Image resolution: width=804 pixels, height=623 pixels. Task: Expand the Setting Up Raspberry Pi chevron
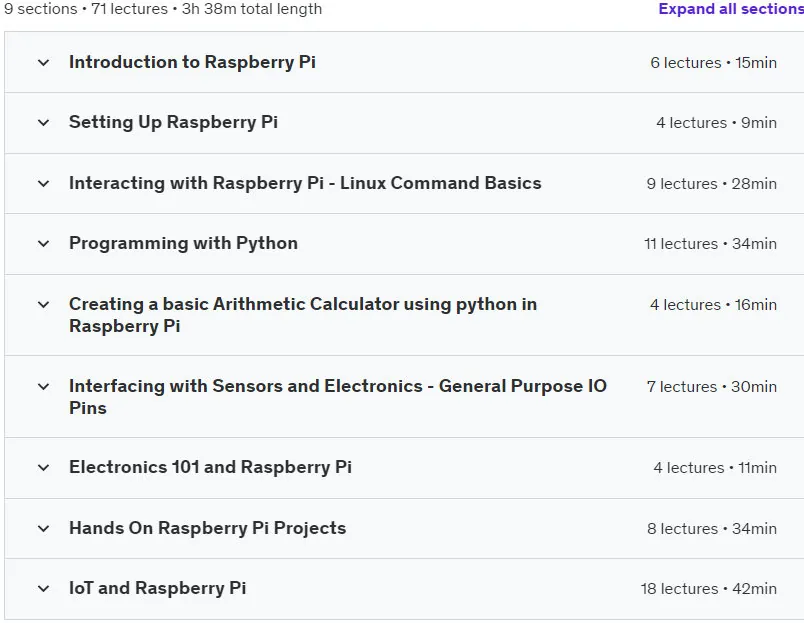pos(44,123)
